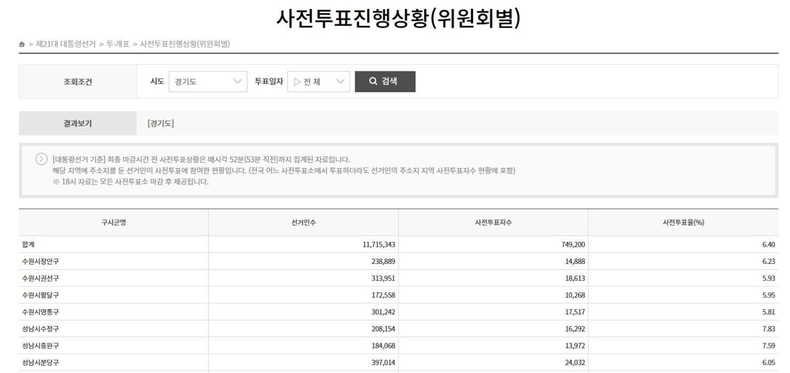This screenshot has width=790, height=373.
Task: Click turnout rate 6.05
Action: tap(769, 362)
